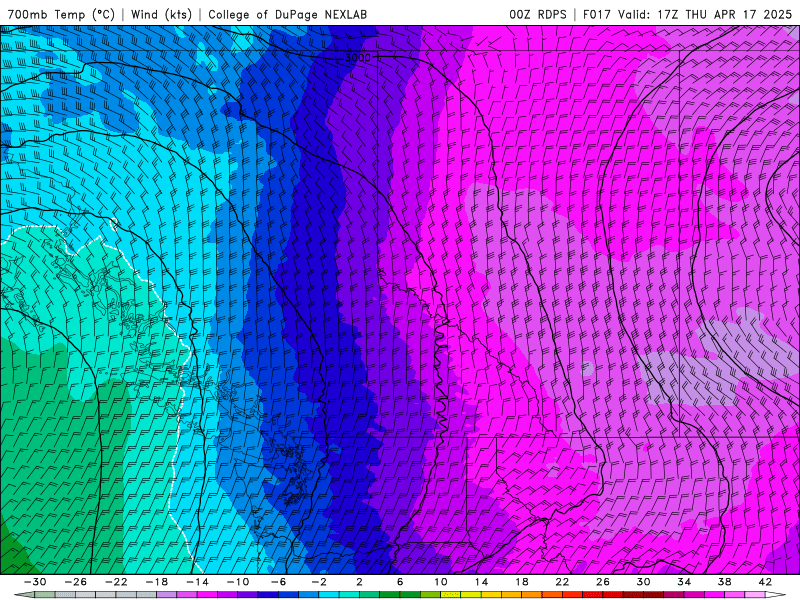Click the -14 colorbar label
The width and height of the screenshot is (800, 600).
[x=197, y=582]
